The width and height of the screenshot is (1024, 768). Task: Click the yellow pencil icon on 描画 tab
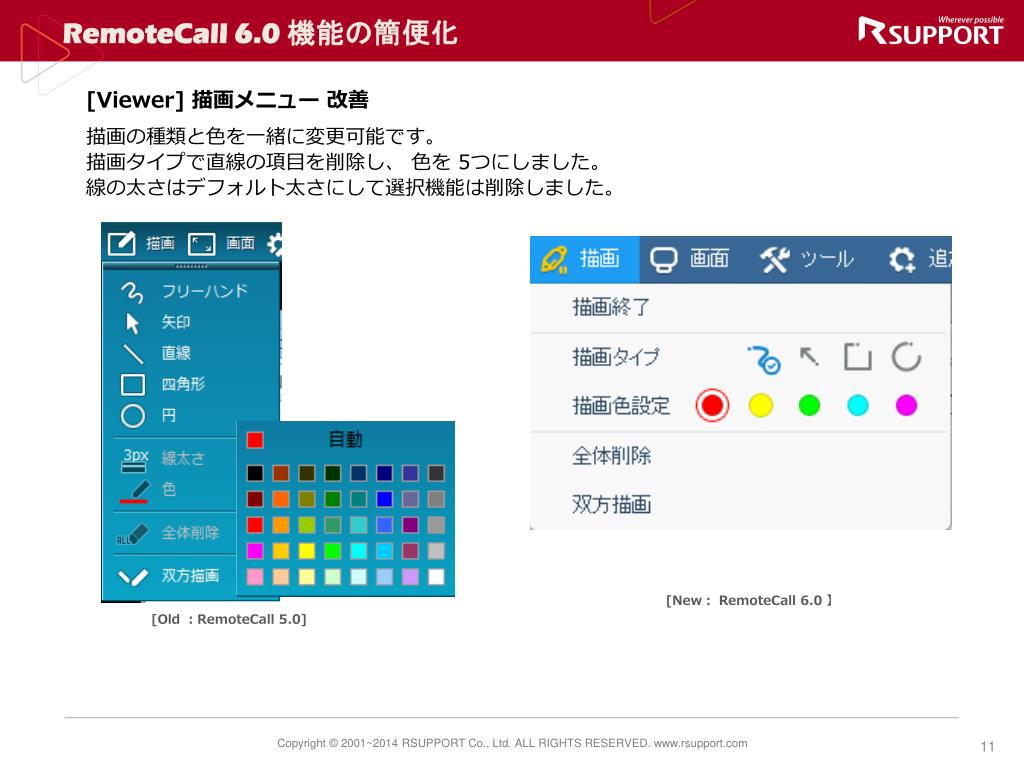(554, 259)
